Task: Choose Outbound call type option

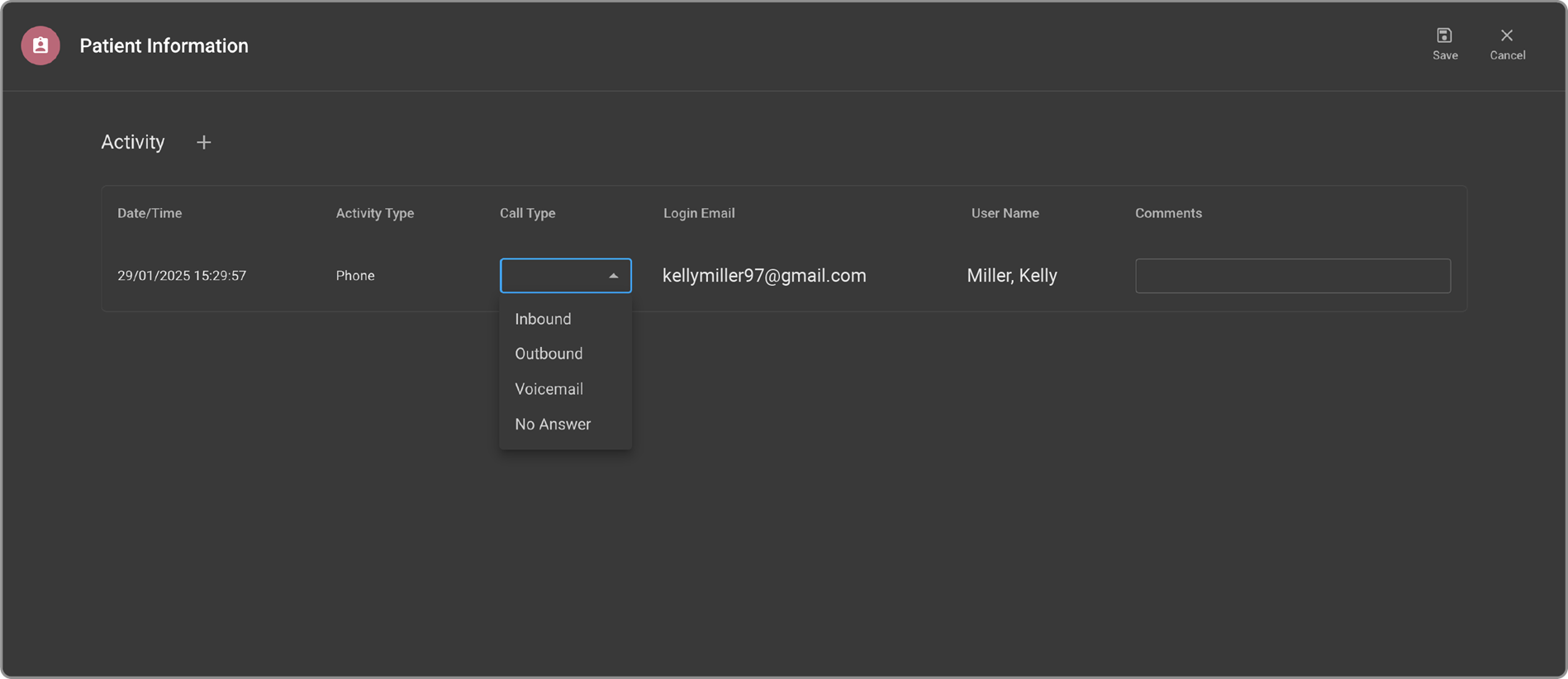Action: tap(549, 354)
